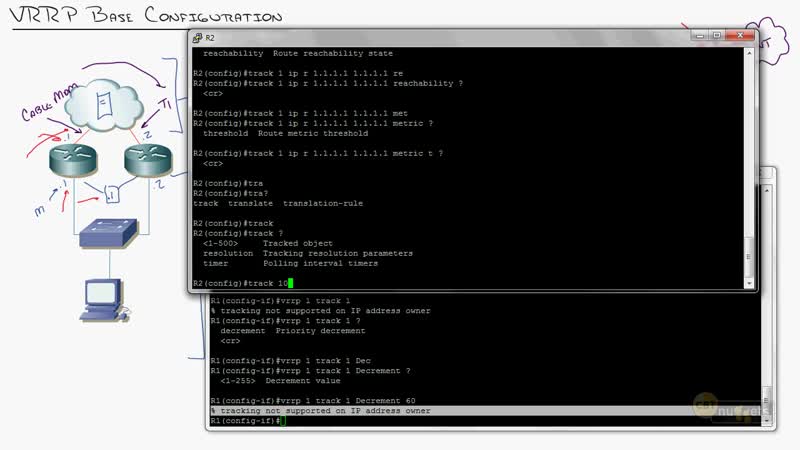Click 'decrement Priority decrement' line in R1
Viewport: 800px width, 450px height.
[x=293, y=331]
